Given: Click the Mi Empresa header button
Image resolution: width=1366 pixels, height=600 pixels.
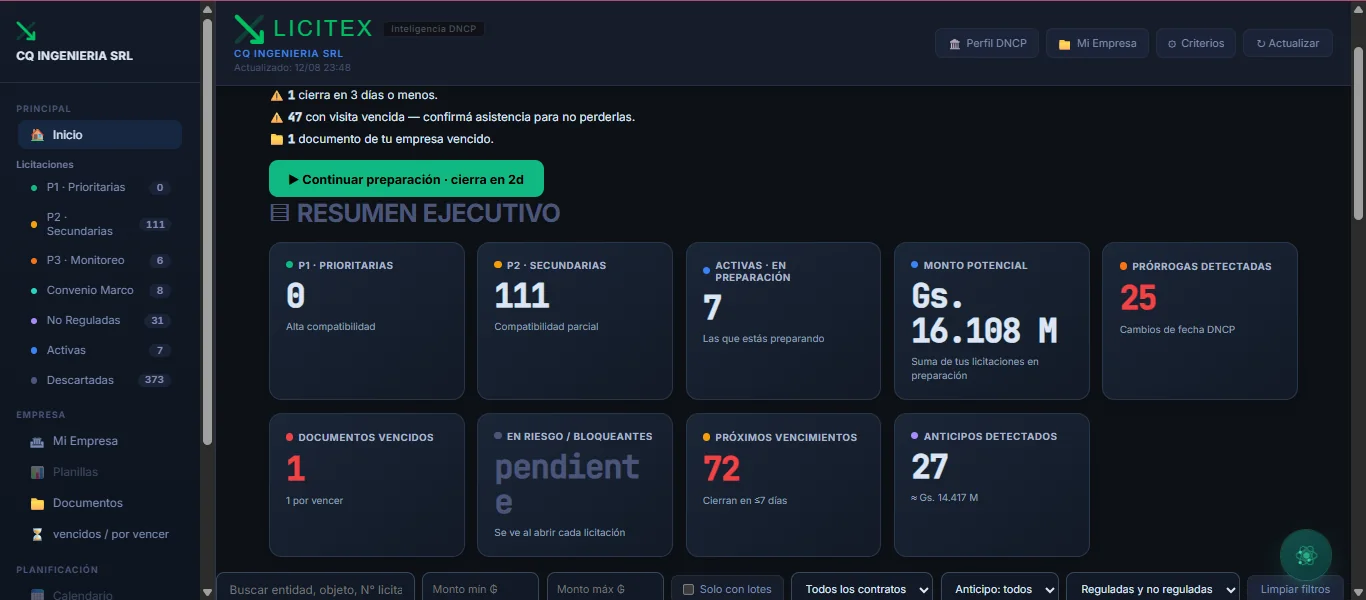Looking at the screenshot, I should click(1097, 44).
